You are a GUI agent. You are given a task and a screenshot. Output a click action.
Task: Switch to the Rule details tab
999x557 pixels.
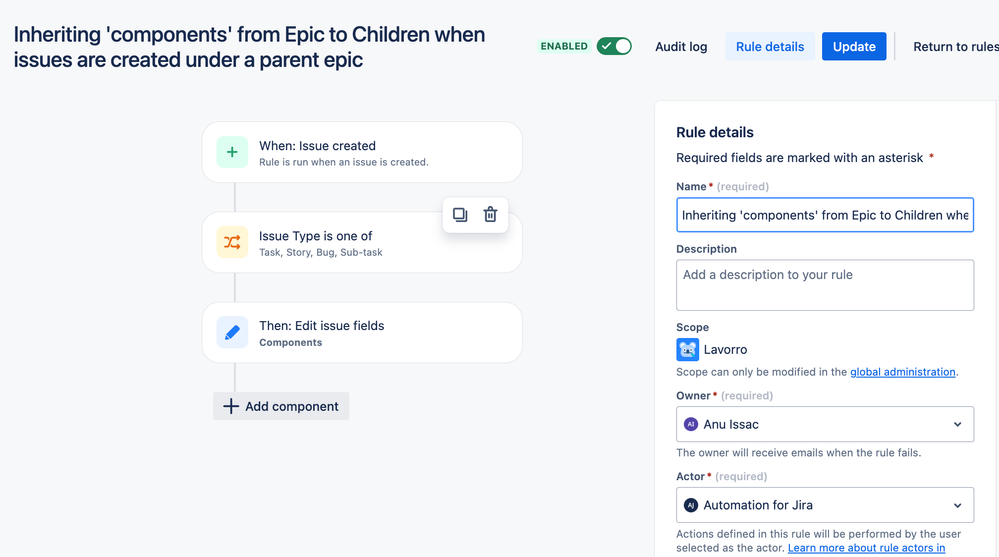[x=770, y=47]
